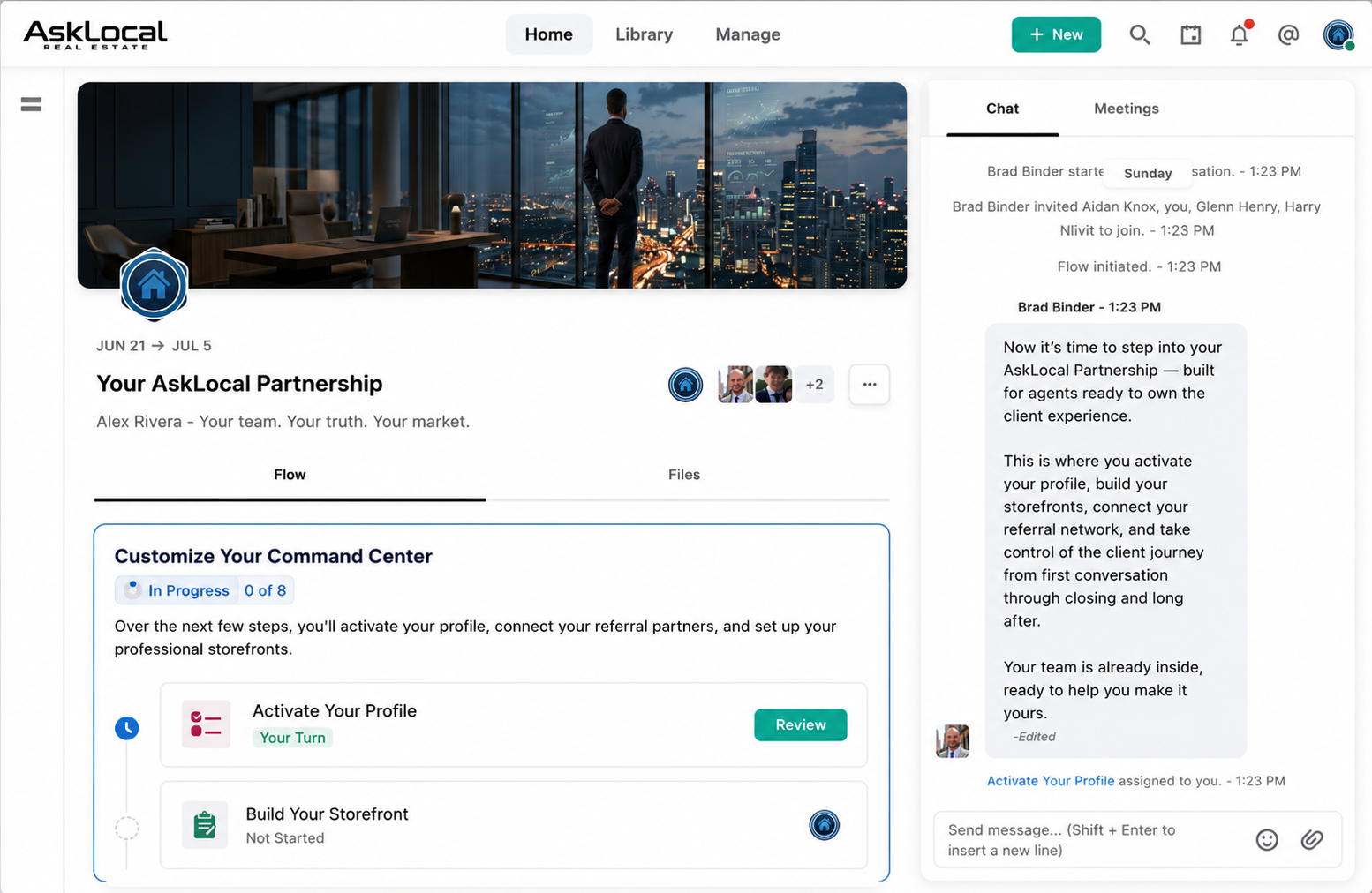Open the Activate Your Profile link in chat
Screen dimensions: 1372x893
coord(1050,781)
